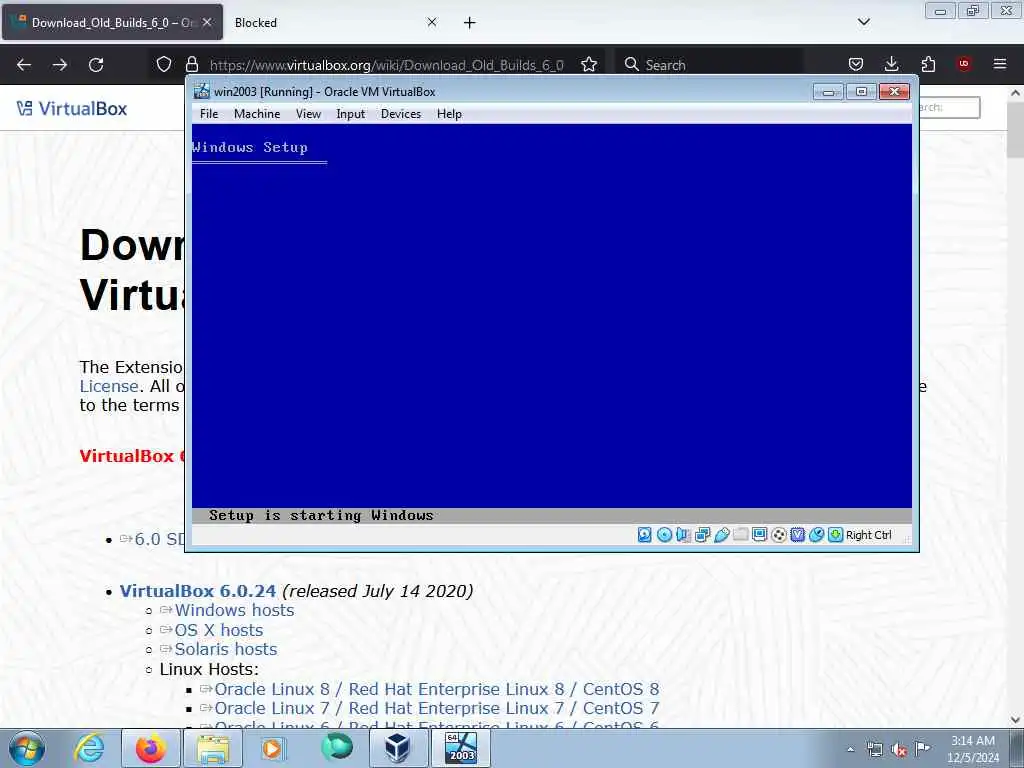Open Oracle Linux 8 / CentOS 8 link
This screenshot has width=1024, height=768.
pyautogui.click(x=436, y=689)
